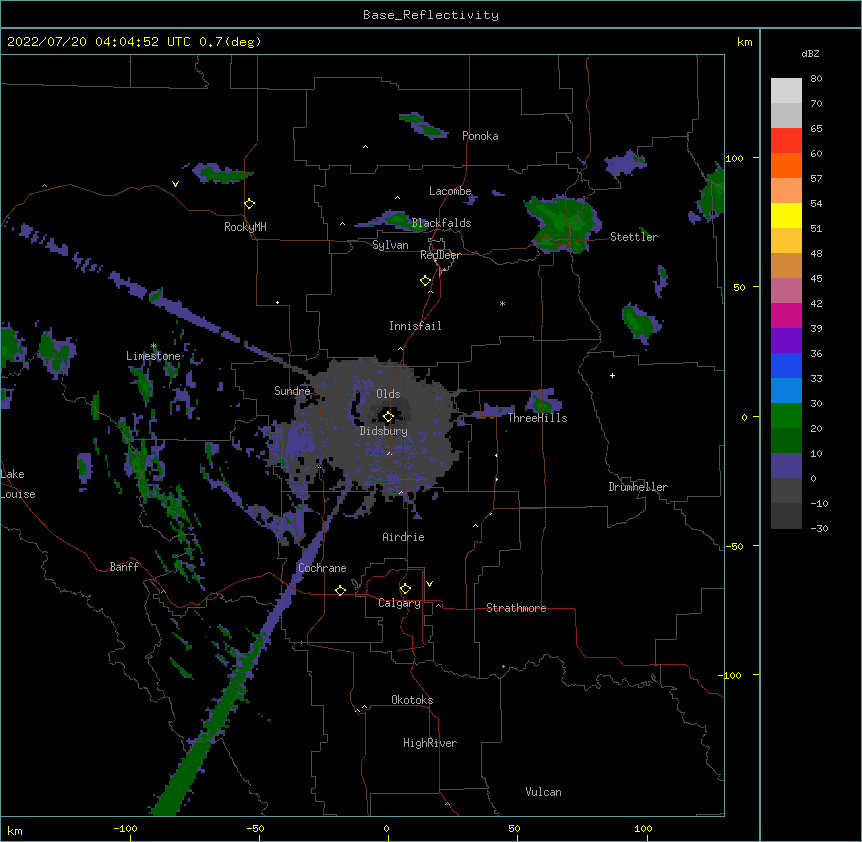Click the Olds city label
Image resolution: width=862 pixels, height=842 pixels.
(x=388, y=394)
